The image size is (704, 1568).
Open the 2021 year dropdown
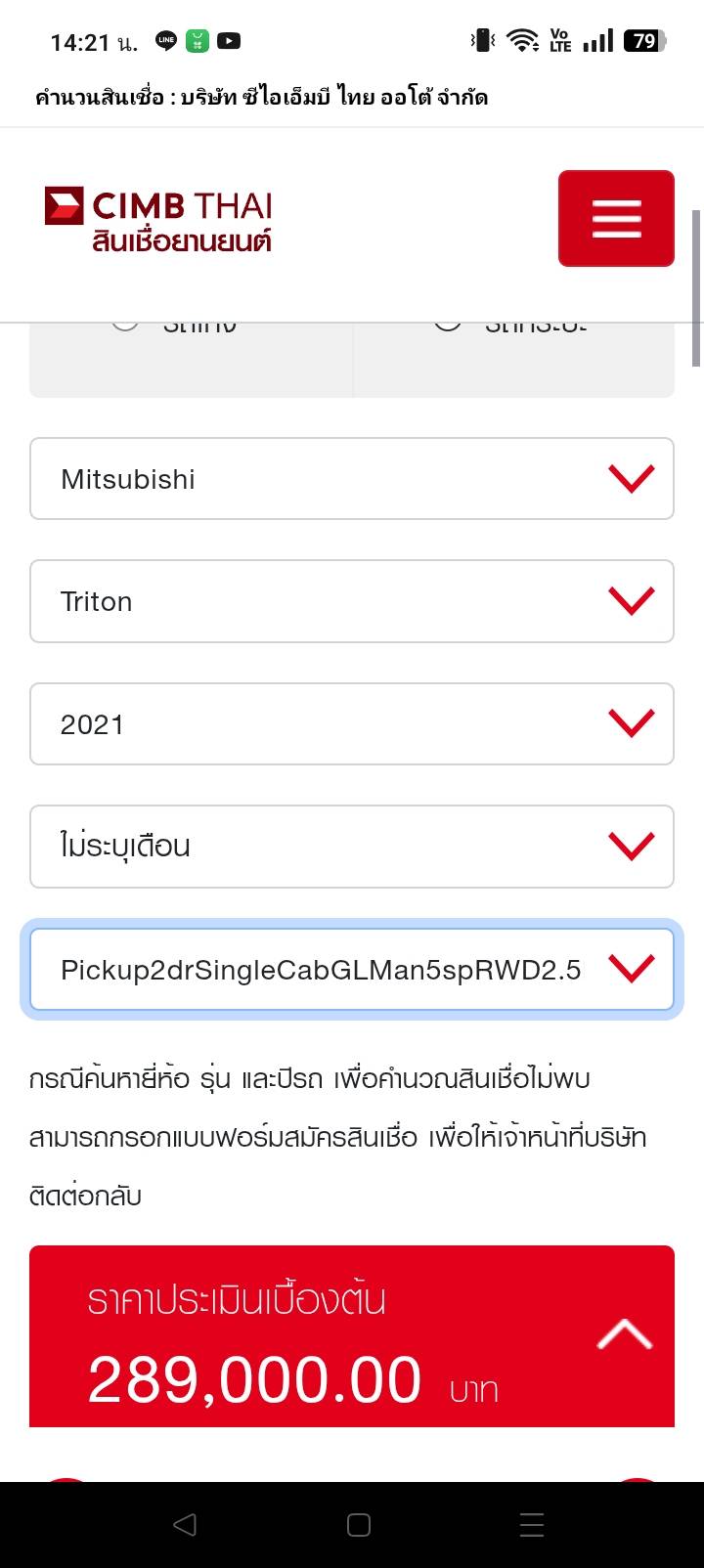point(352,724)
